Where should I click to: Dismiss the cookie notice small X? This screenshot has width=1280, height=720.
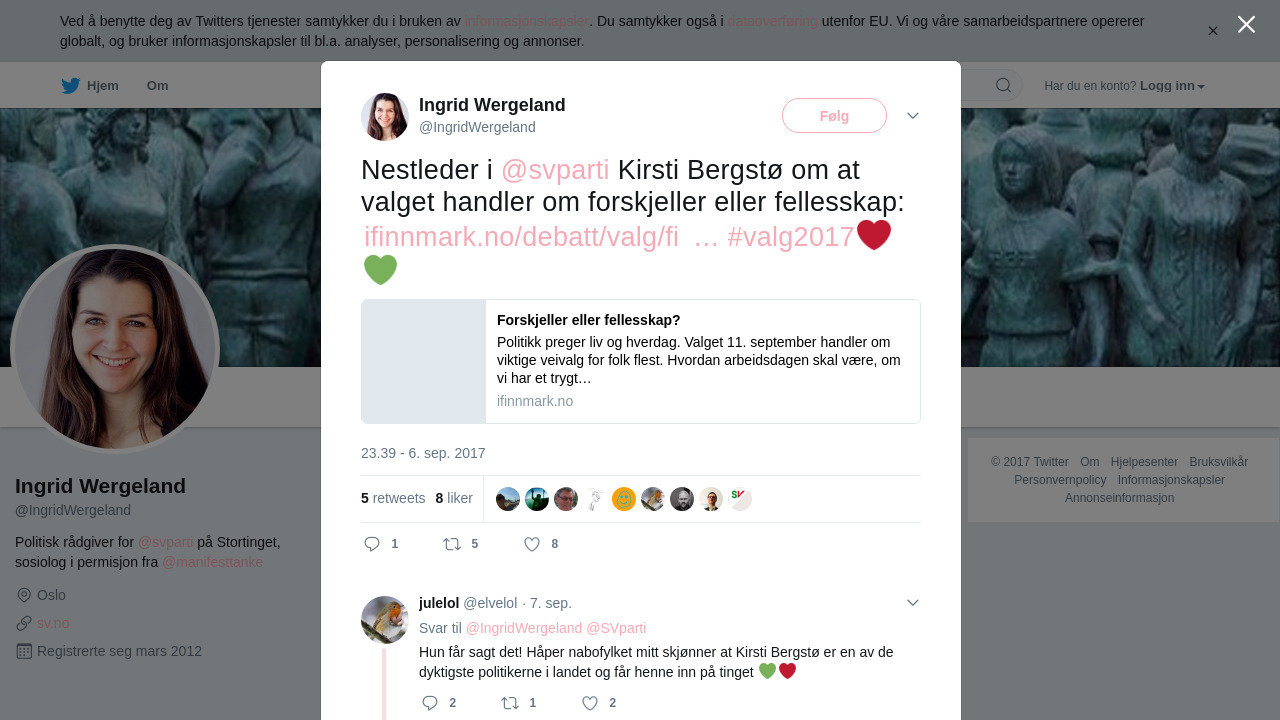(x=1213, y=31)
